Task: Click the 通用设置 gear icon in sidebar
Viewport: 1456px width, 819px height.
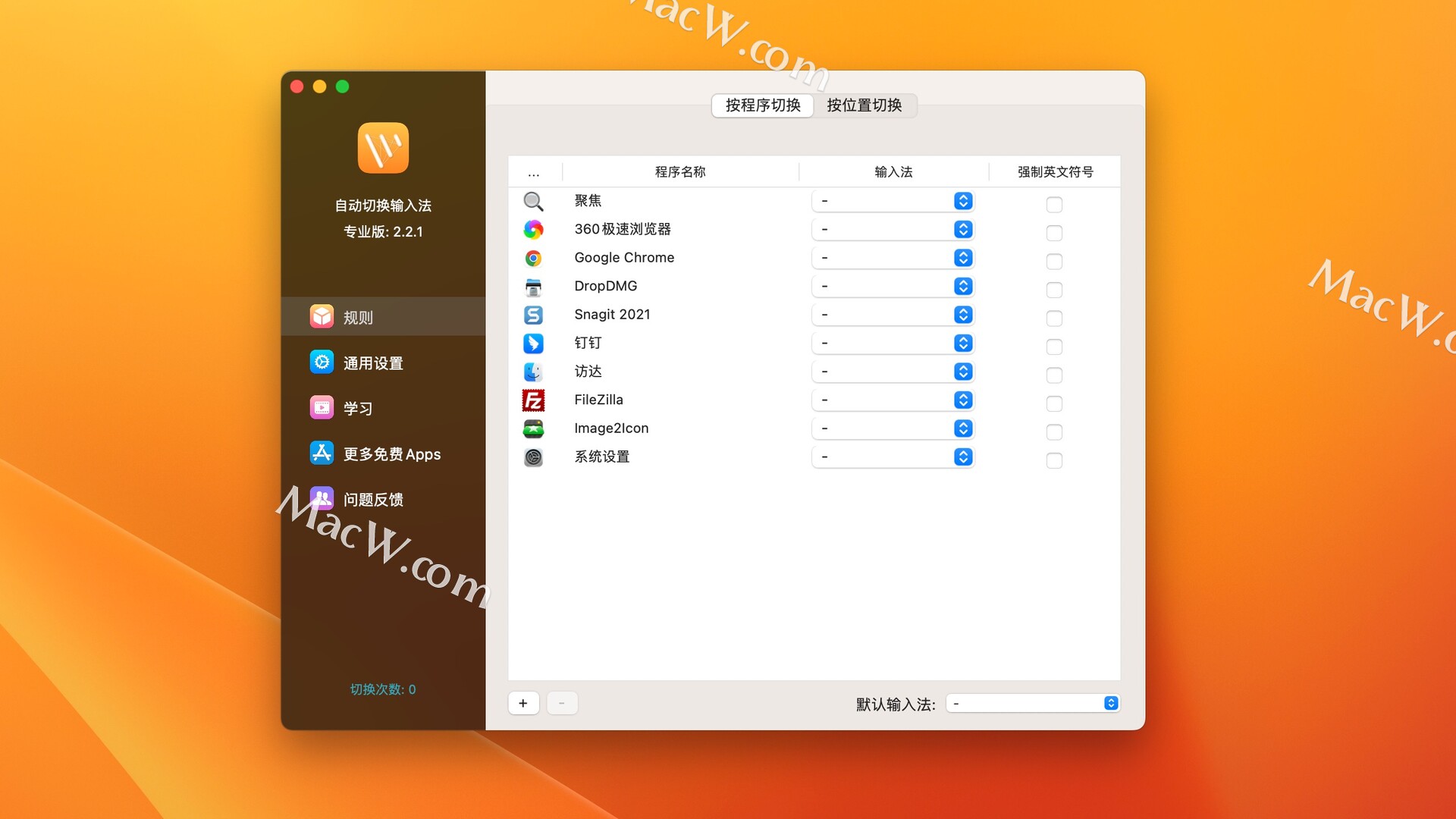Action: (x=322, y=362)
